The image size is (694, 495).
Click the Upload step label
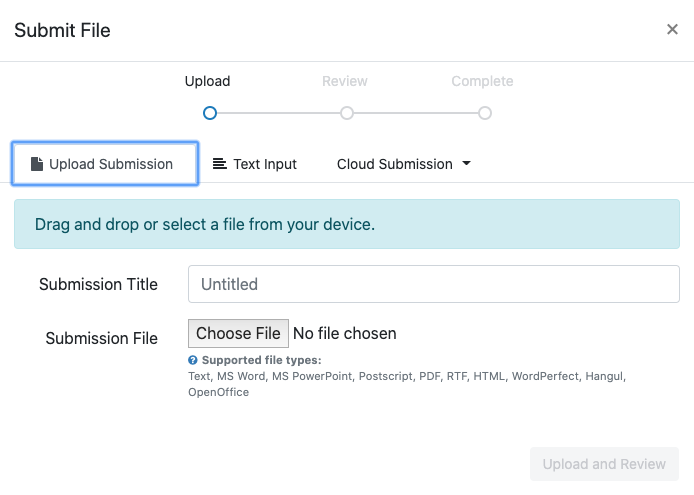pyautogui.click(x=208, y=81)
